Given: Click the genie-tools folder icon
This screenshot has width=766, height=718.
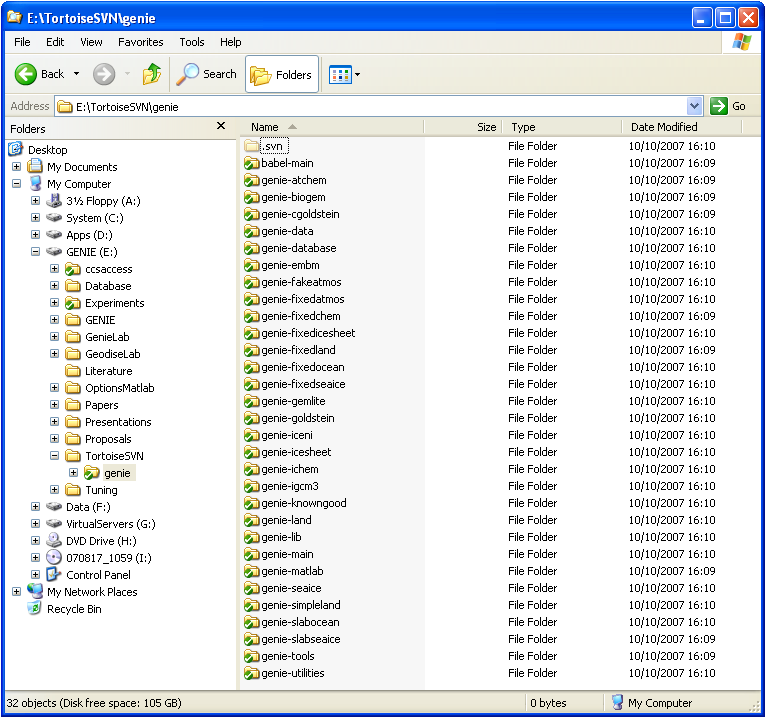Looking at the screenshot, I should (x=252, y=656).
